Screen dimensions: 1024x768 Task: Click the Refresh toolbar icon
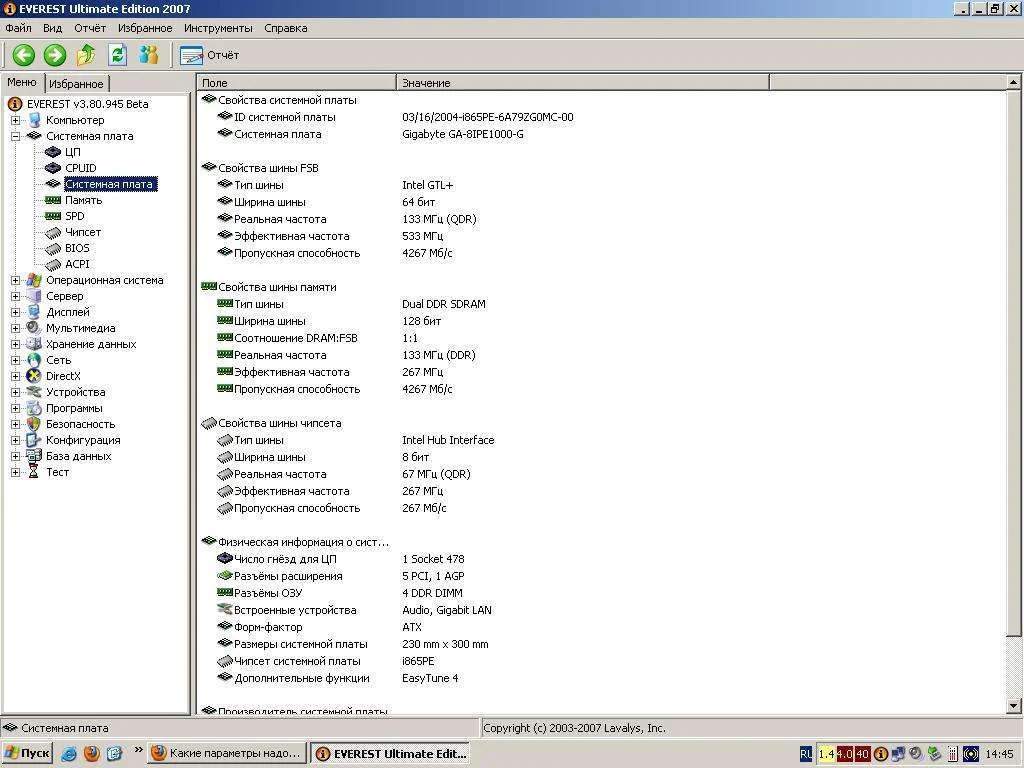click(x=118, y=55)
